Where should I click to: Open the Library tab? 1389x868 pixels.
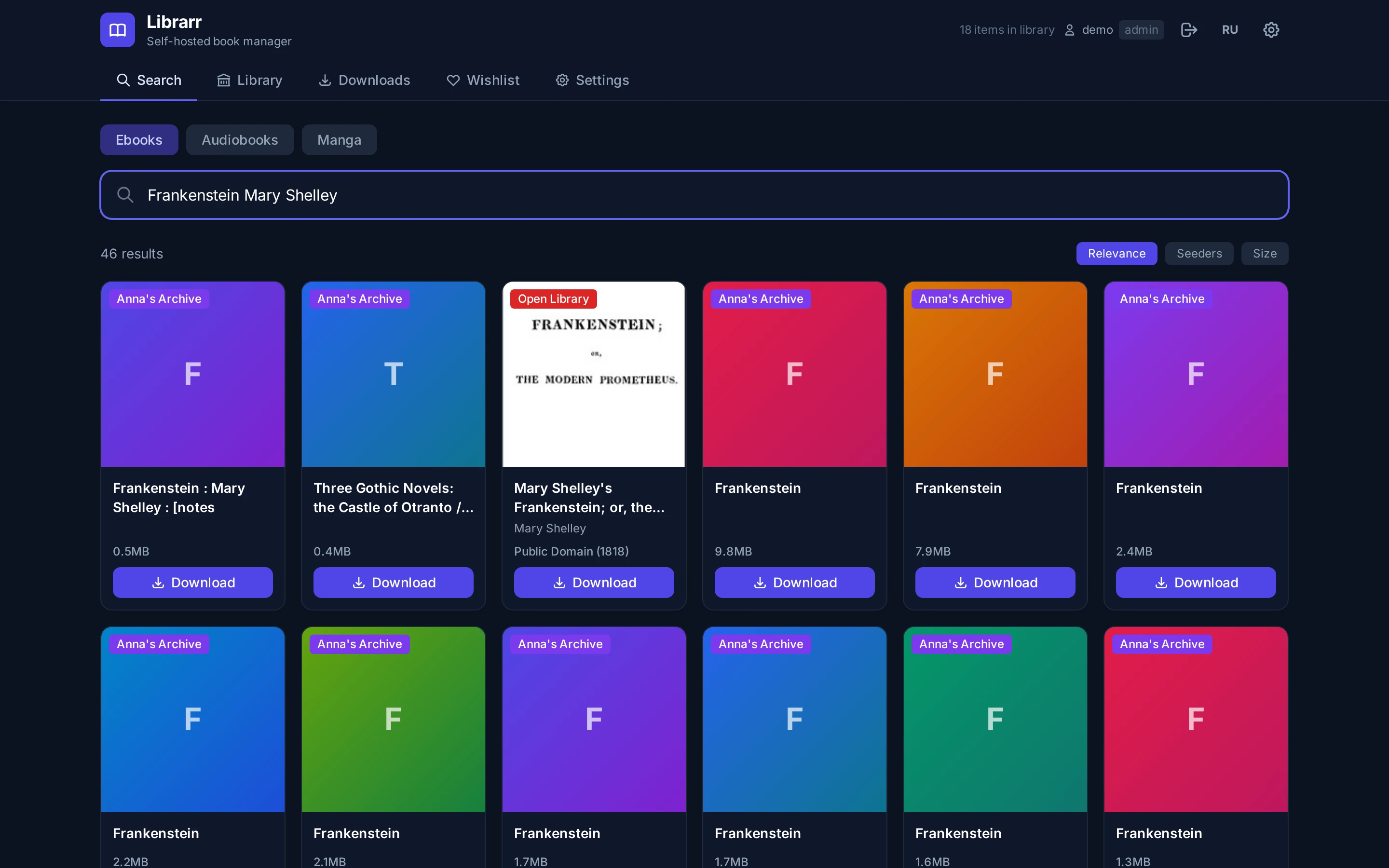point(250,81)
